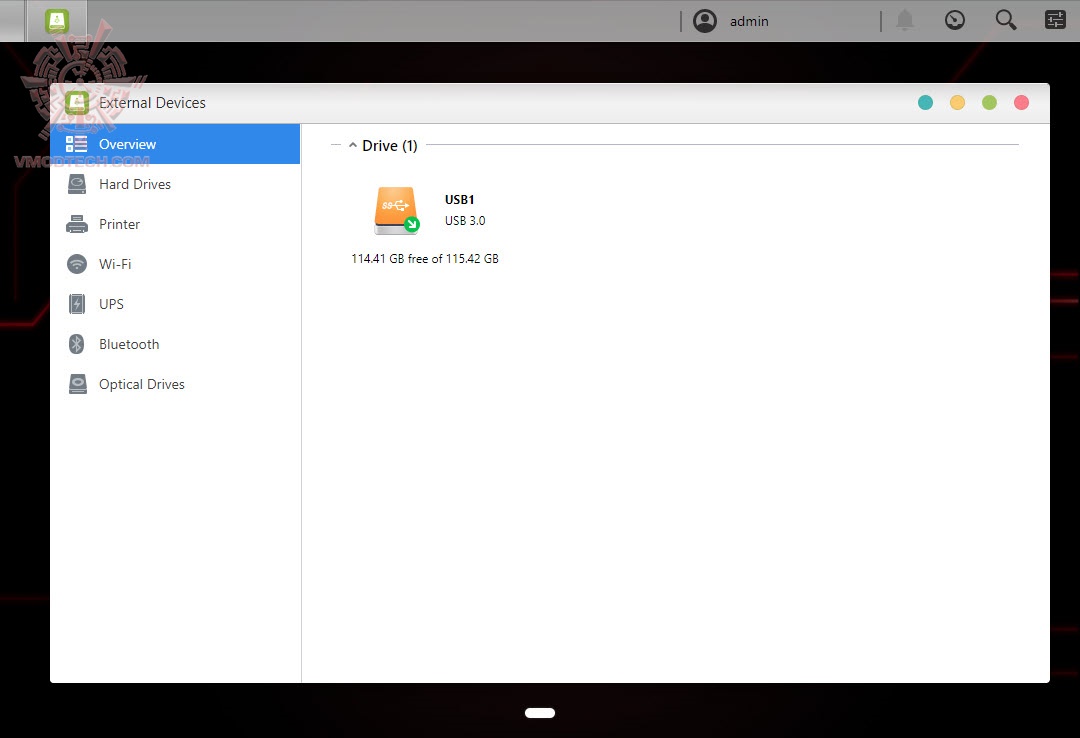Select the USB1 drive icon

(397, 210)
